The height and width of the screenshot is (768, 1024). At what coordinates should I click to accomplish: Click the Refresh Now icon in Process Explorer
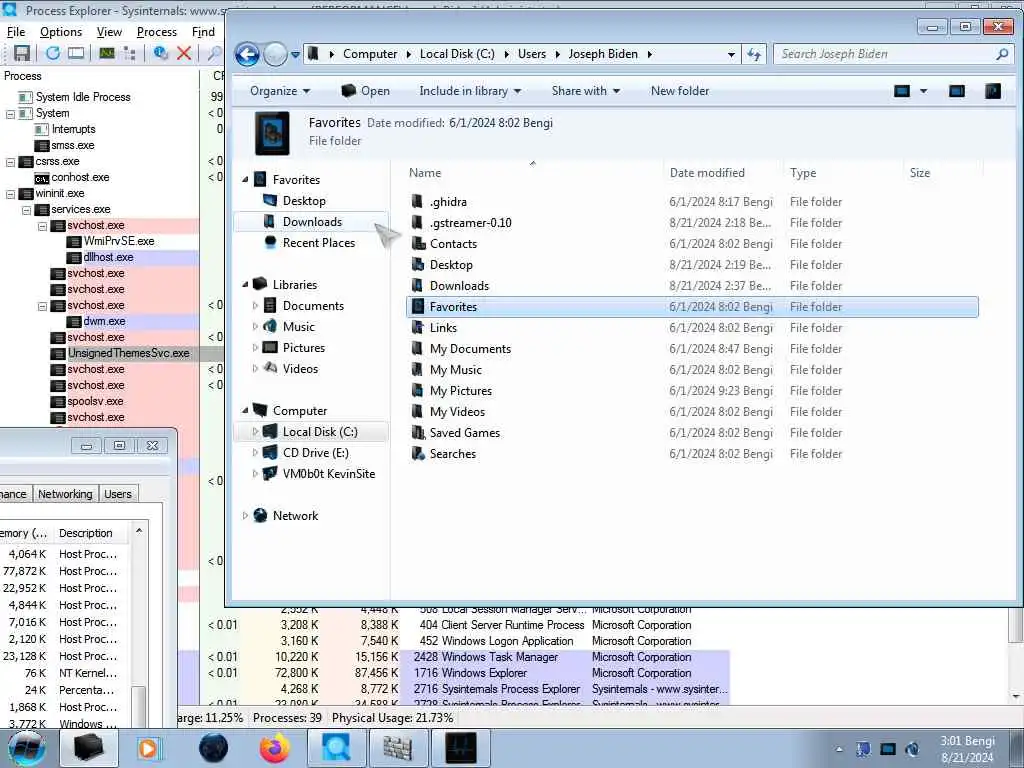pos(52,53)
